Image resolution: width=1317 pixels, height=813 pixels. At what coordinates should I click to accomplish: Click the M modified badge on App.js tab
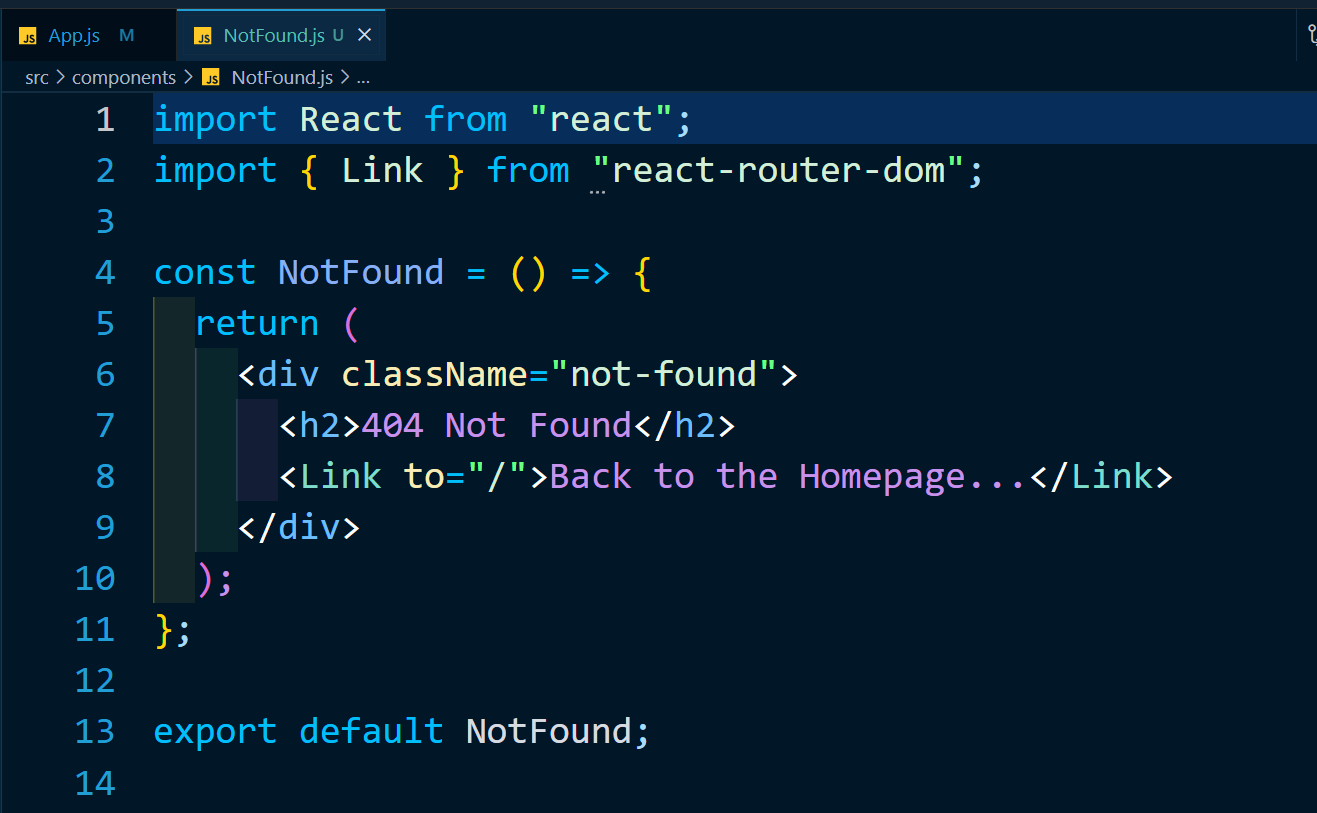[x=126, y=36]
